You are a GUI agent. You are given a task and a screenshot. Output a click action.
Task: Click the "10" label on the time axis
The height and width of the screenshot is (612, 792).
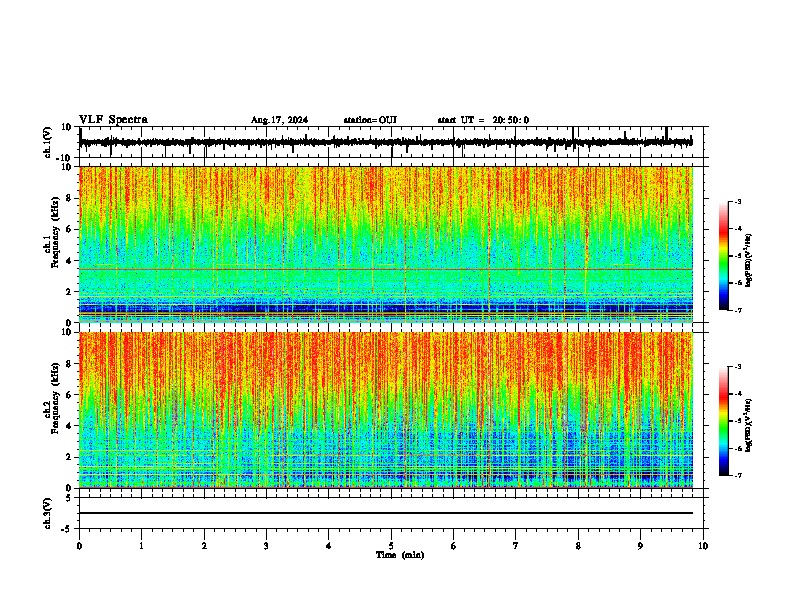pyautogui.click(x=703, y=546)
